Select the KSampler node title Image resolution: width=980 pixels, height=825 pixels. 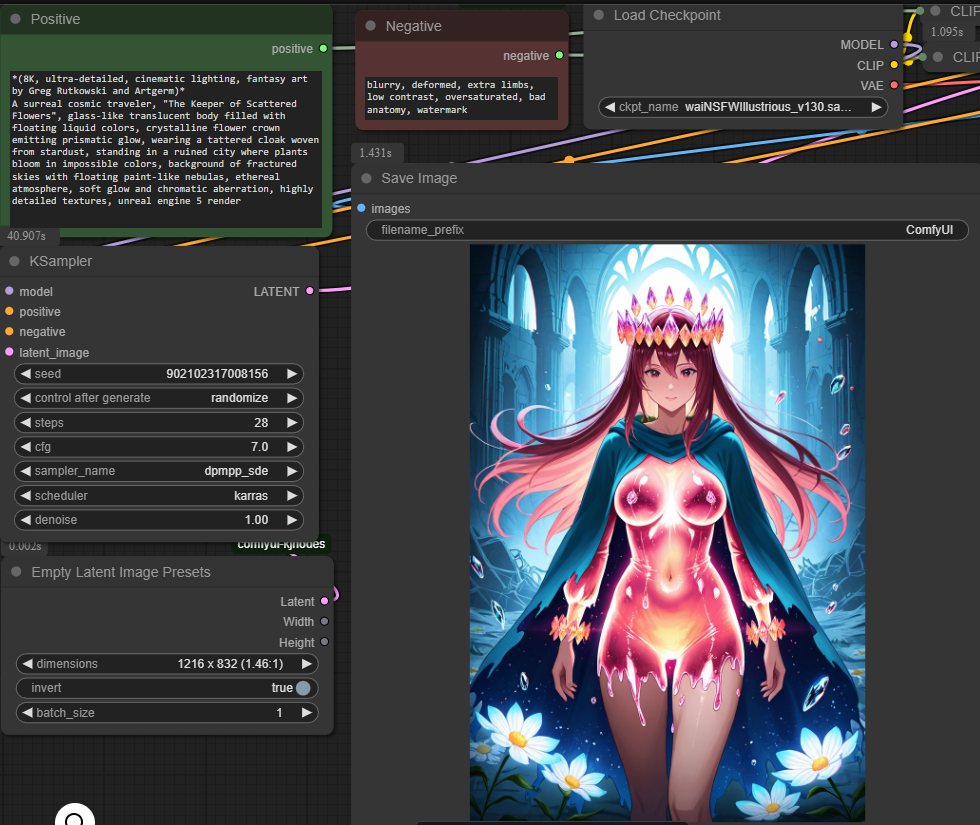[x=61, y=261]
